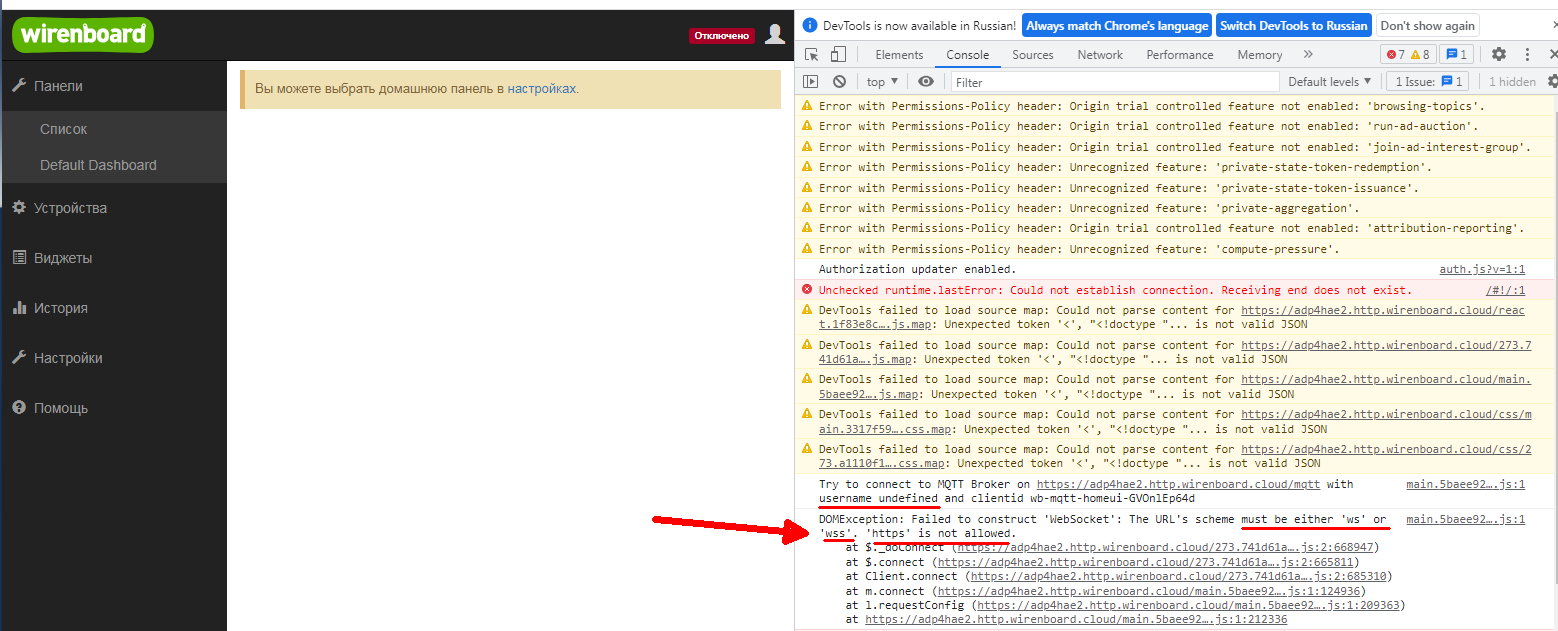This screenshot has width=1558, height=631.
Task: Expand more DevTools tabs chevron
Action: coord(1308,55)
